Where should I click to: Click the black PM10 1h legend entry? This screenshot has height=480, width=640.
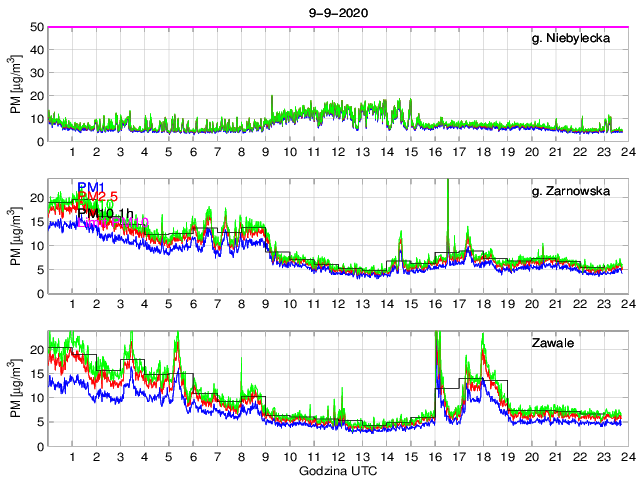(x=107, y=213)
